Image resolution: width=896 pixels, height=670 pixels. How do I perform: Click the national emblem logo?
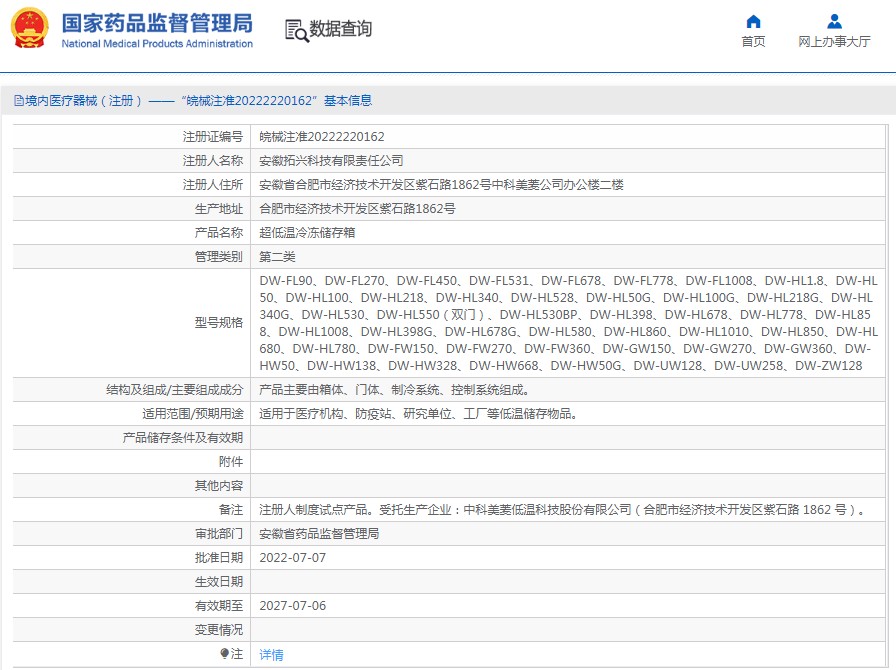31,30
